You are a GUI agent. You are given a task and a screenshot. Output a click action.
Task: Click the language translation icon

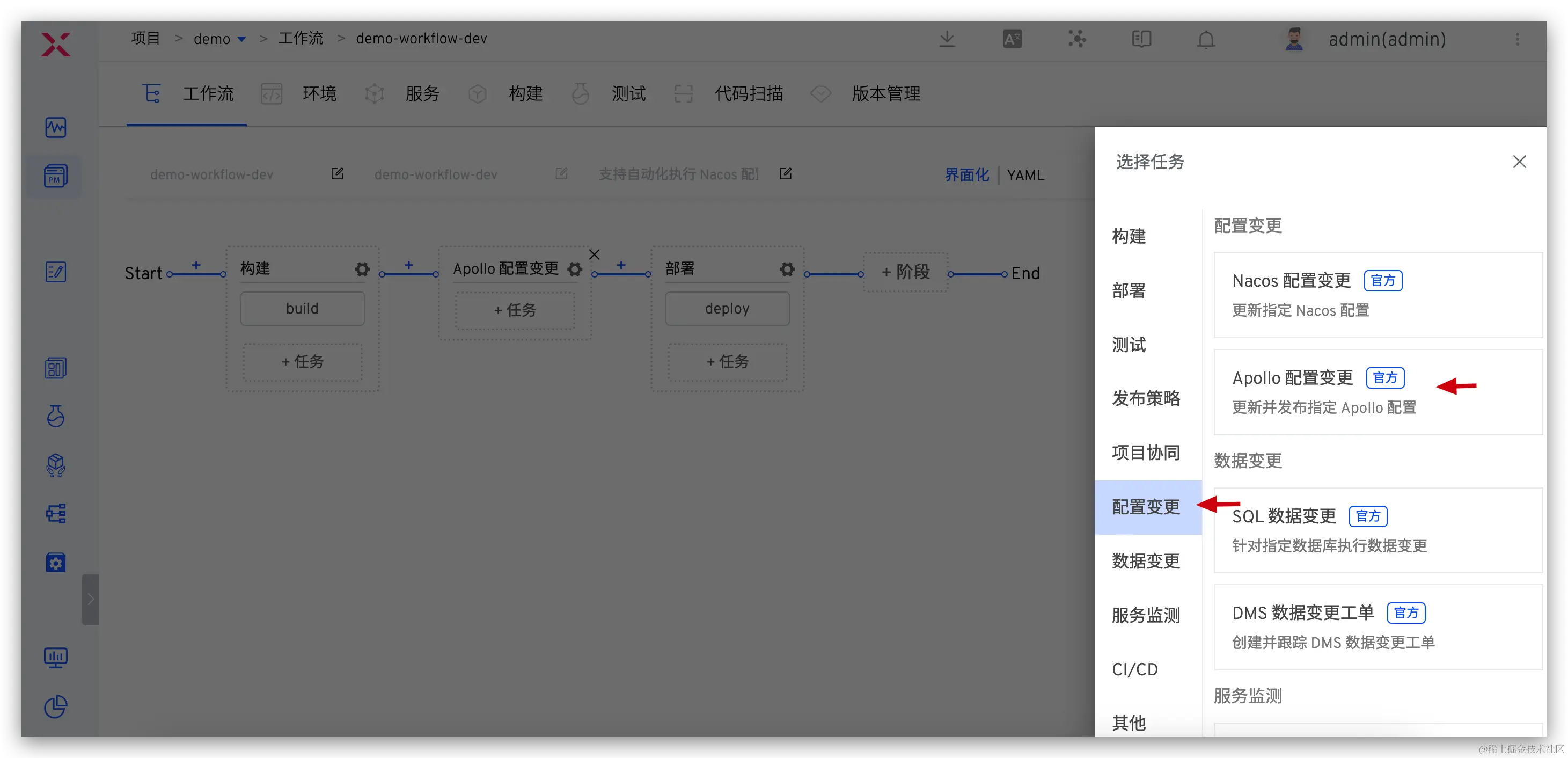point(1012,40)
